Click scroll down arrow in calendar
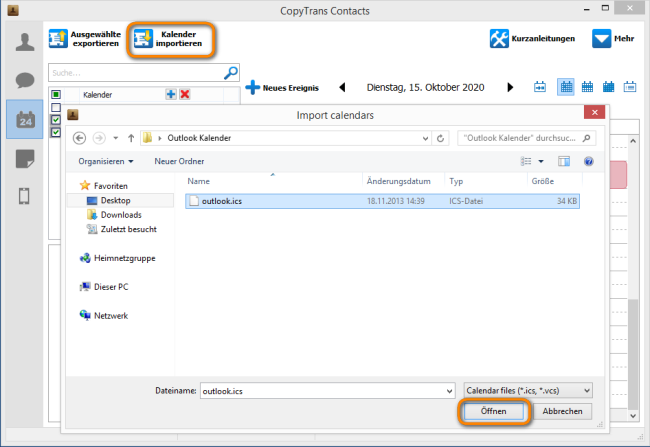Viewport: 650px width, 447px height. click(633, 415)
